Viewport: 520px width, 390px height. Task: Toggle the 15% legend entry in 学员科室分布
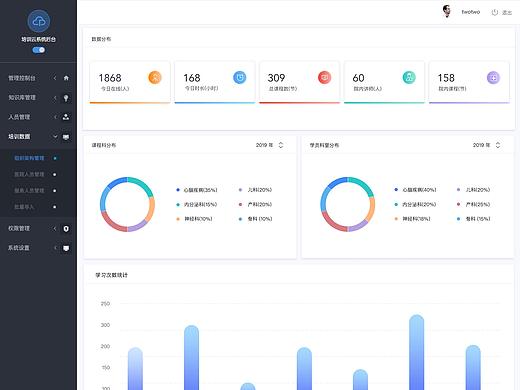coord(474,219)
